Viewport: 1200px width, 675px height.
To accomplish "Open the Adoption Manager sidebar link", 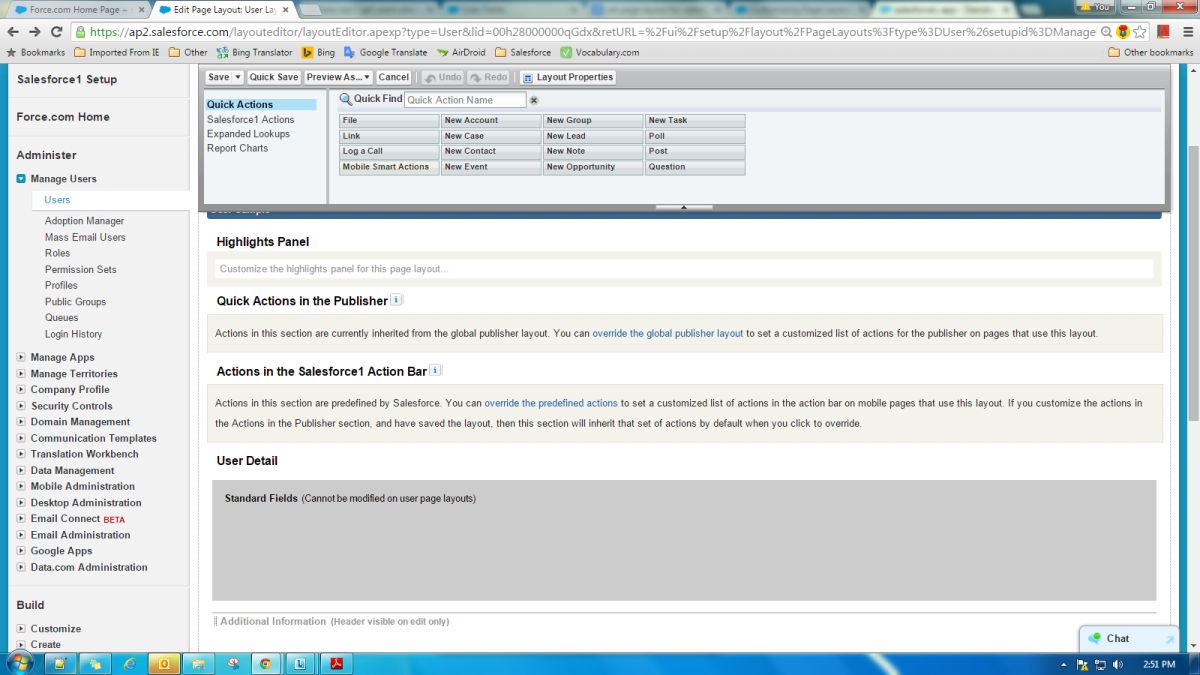I will coord(84,221).
